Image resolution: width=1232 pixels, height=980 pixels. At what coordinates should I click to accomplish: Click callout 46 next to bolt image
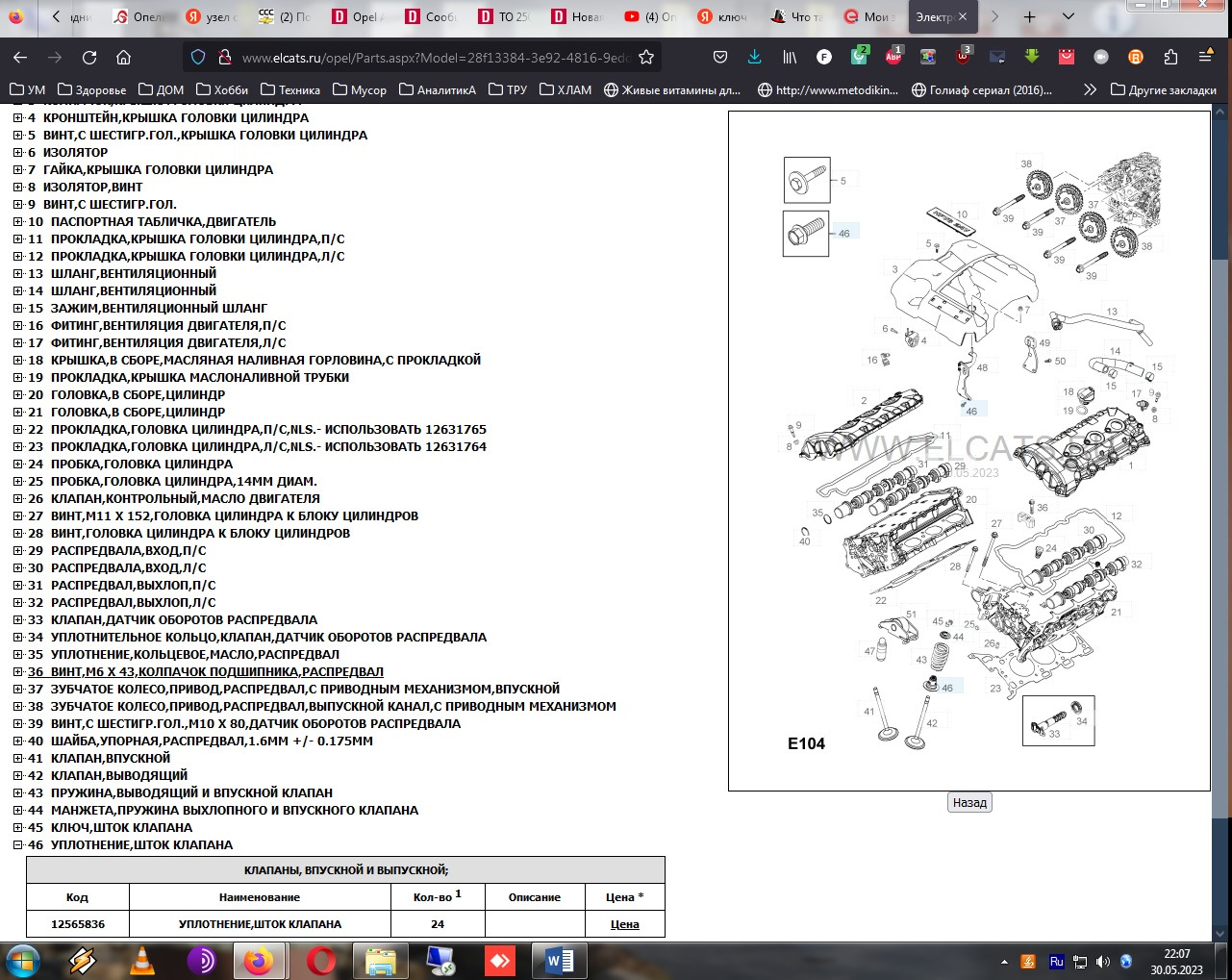(844, 233)
